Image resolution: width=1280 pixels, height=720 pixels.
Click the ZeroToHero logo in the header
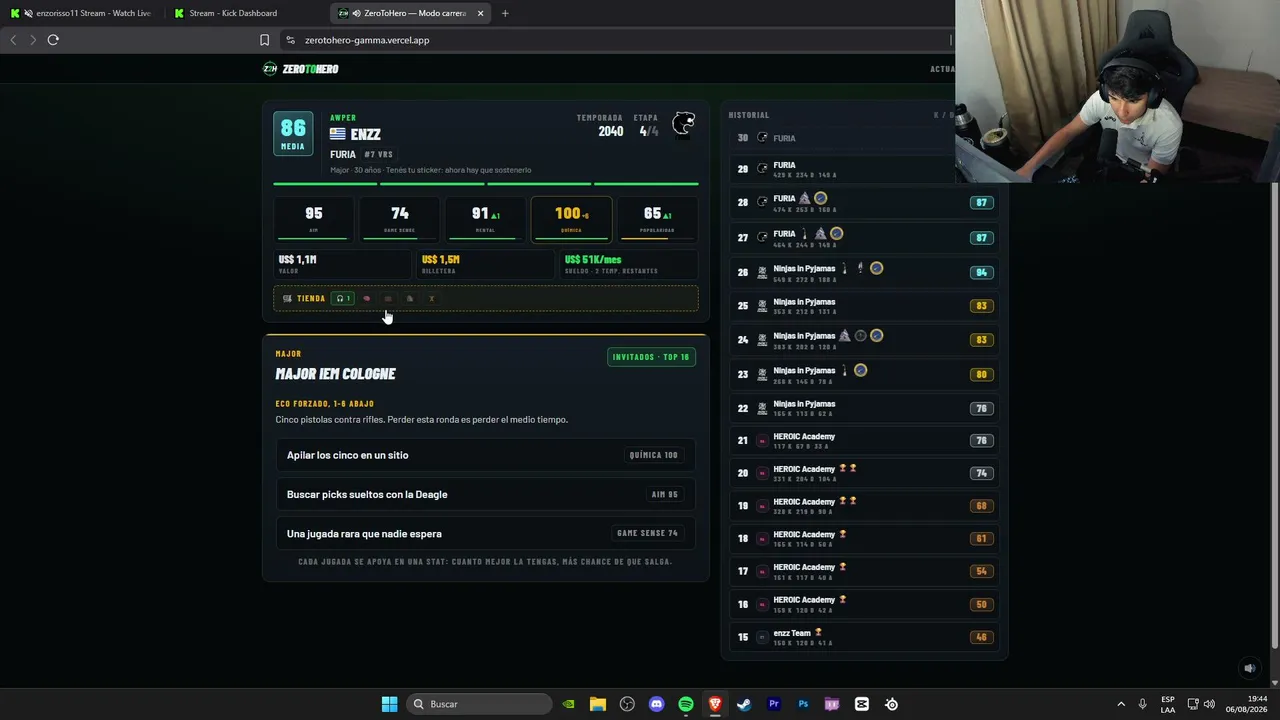300,69
